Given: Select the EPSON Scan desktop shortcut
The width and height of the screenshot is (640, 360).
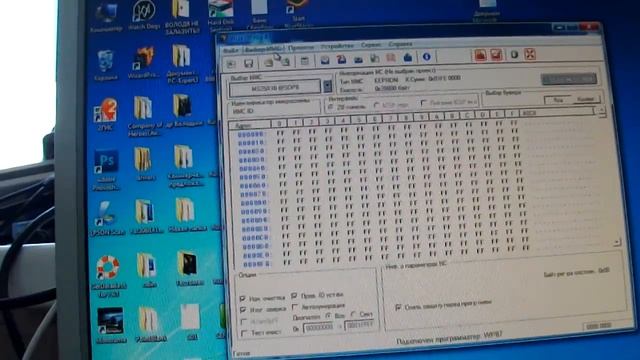Looking at the screenshot, I should coord(107,218).
